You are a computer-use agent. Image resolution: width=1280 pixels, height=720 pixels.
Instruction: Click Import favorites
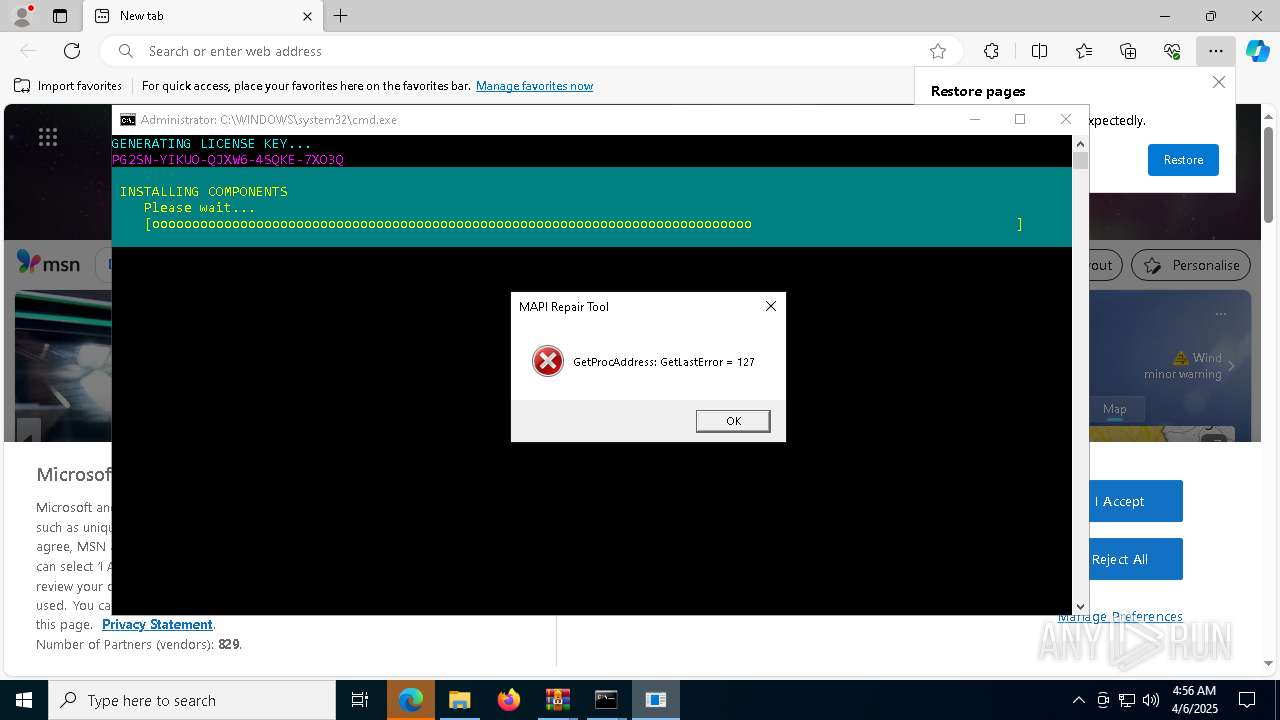(68, 86)
